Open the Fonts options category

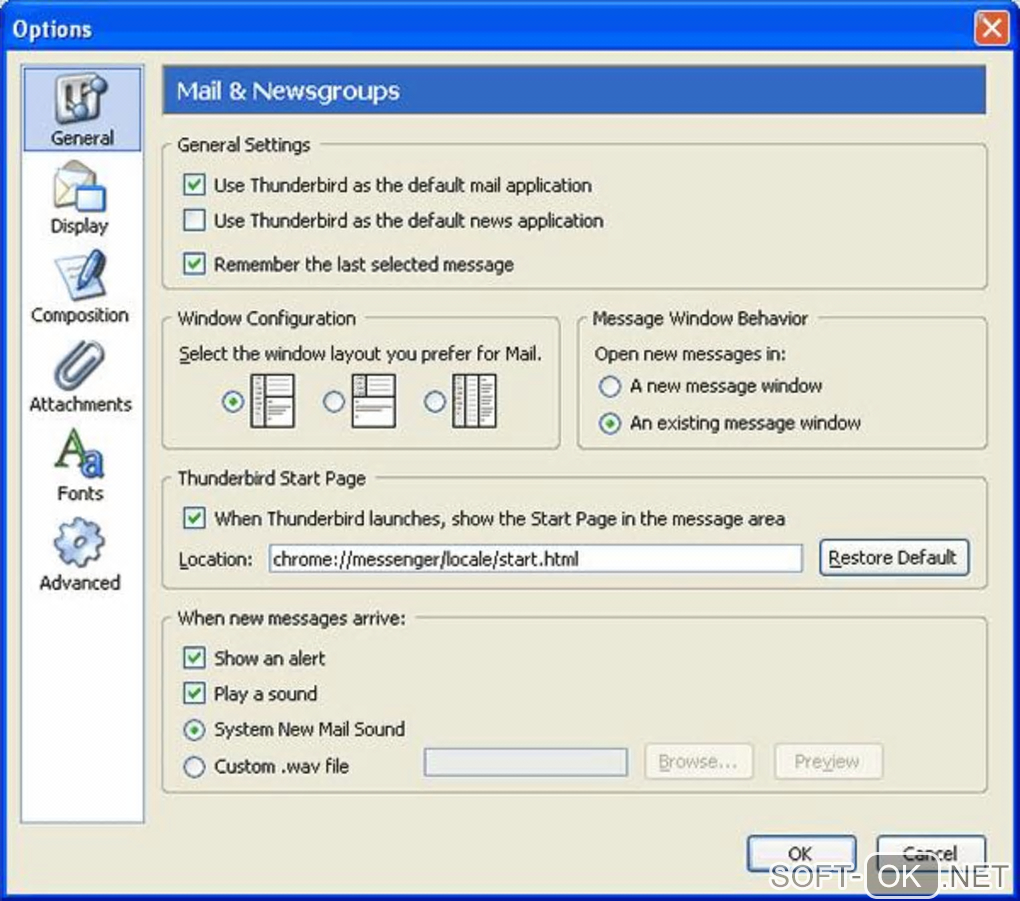(x=80, y=465)
